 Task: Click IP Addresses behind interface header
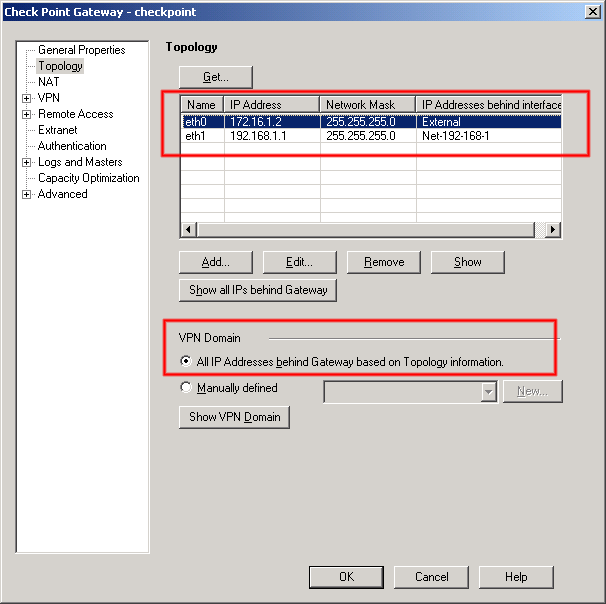489,105
